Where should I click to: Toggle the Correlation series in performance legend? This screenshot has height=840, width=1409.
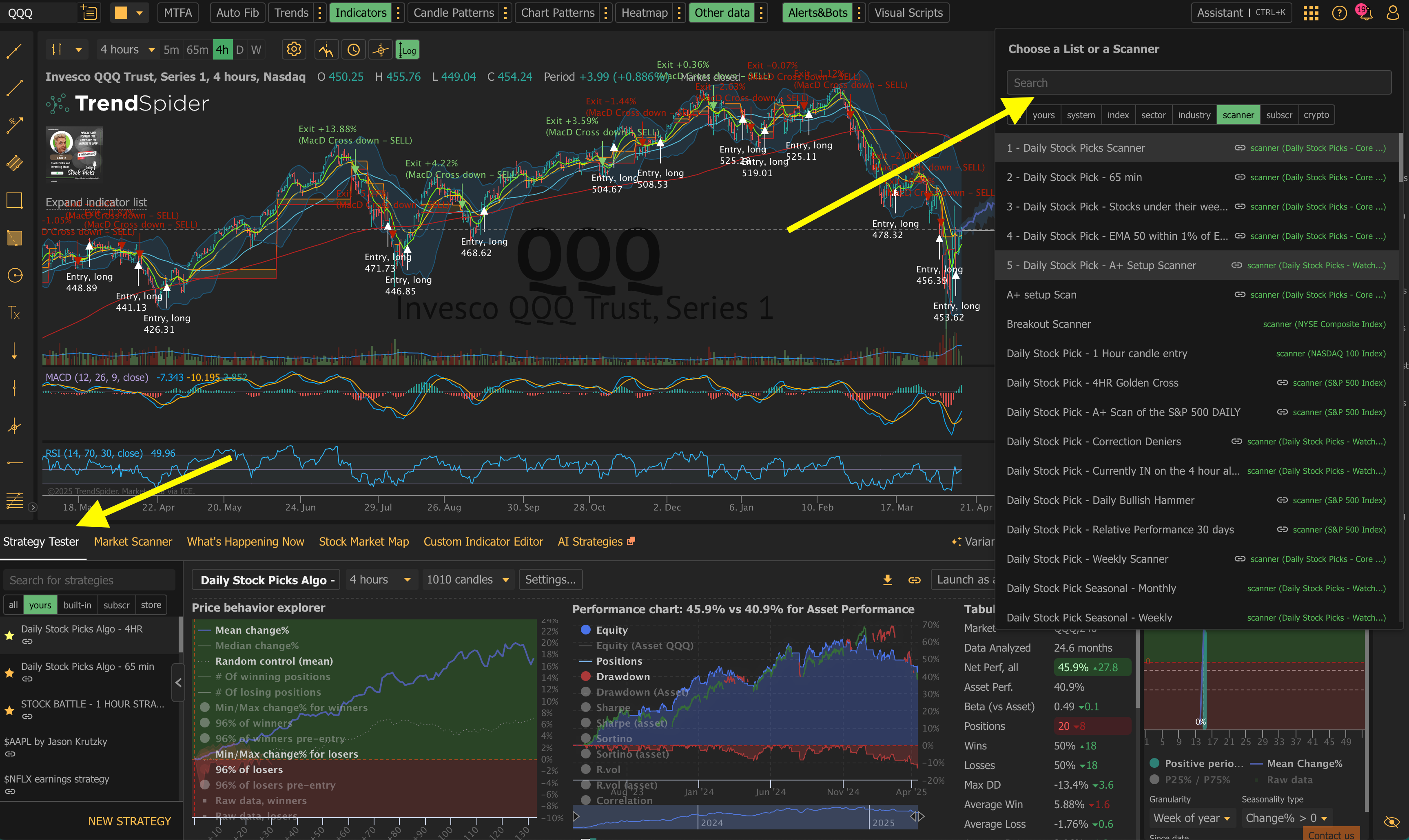(x=617, y=800)
